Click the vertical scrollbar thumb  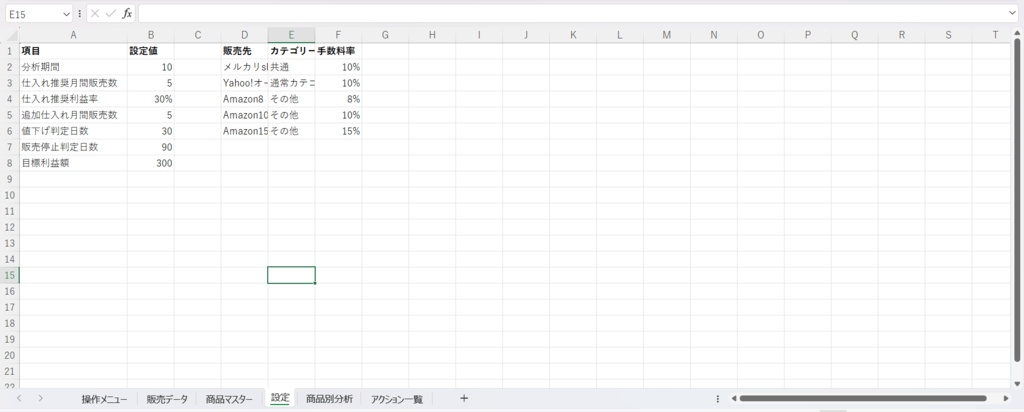coord(1017,199)
